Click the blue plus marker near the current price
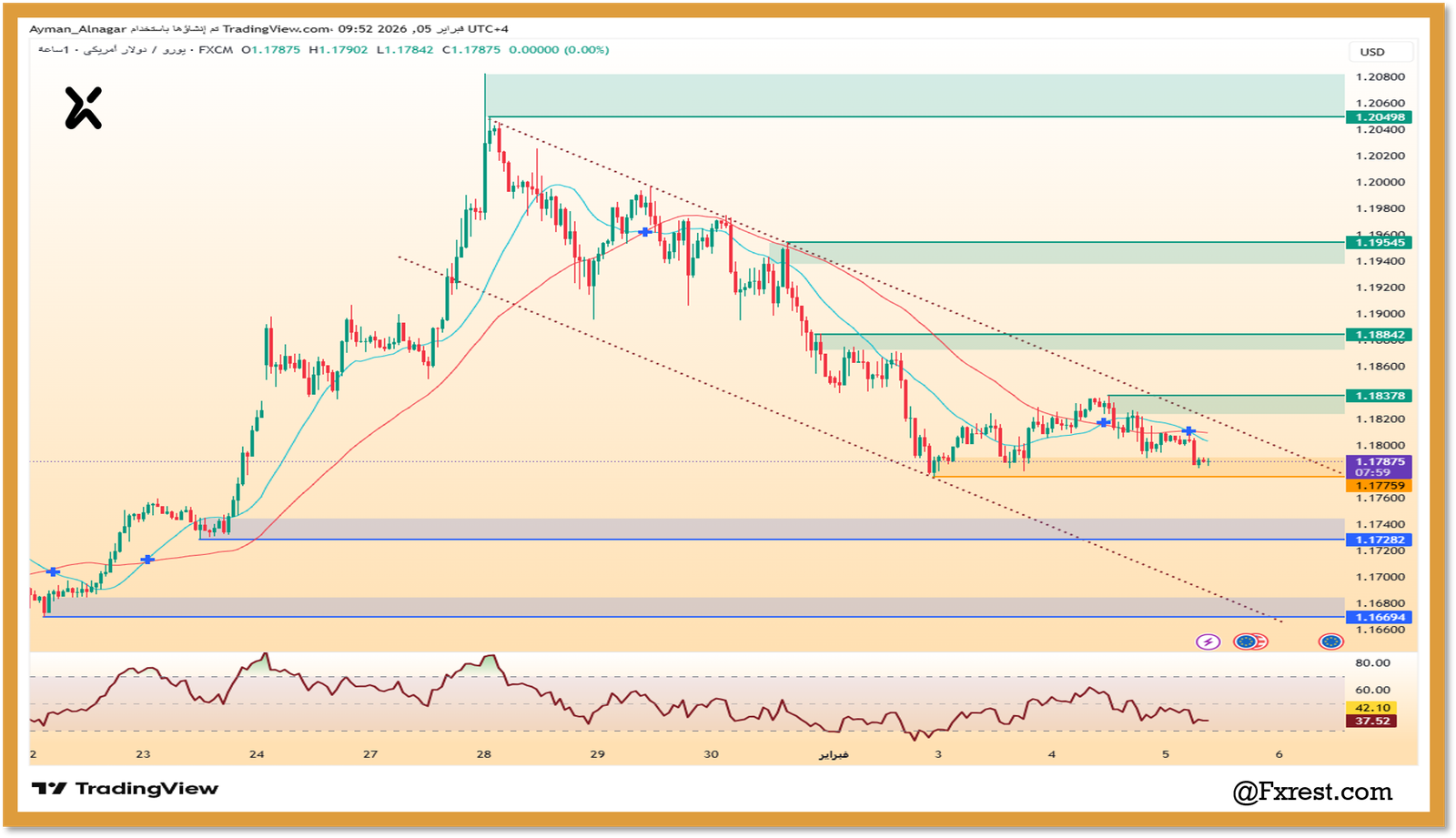1456x838 pixels. tap(1188, 430)
